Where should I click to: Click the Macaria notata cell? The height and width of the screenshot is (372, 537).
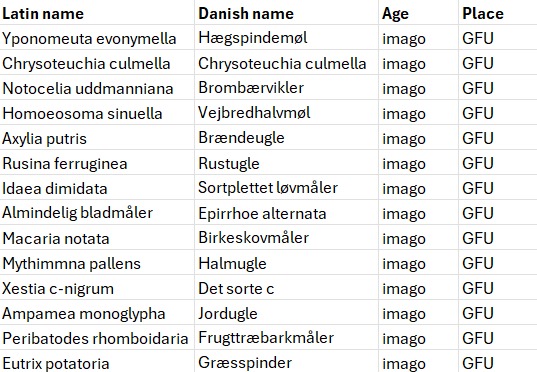(x=97, y=237)
